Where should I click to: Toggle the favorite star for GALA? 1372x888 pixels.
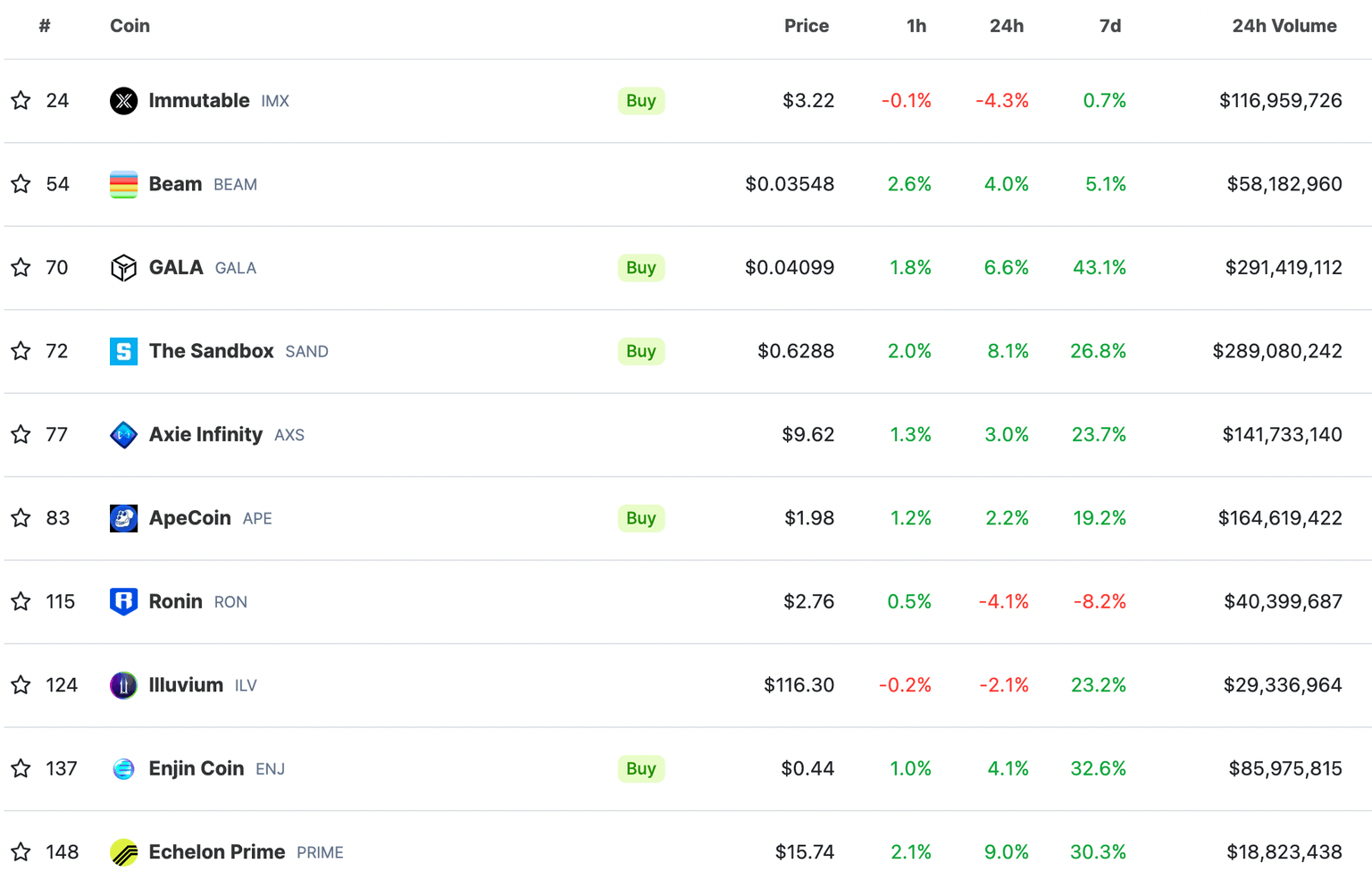point(21,267)
